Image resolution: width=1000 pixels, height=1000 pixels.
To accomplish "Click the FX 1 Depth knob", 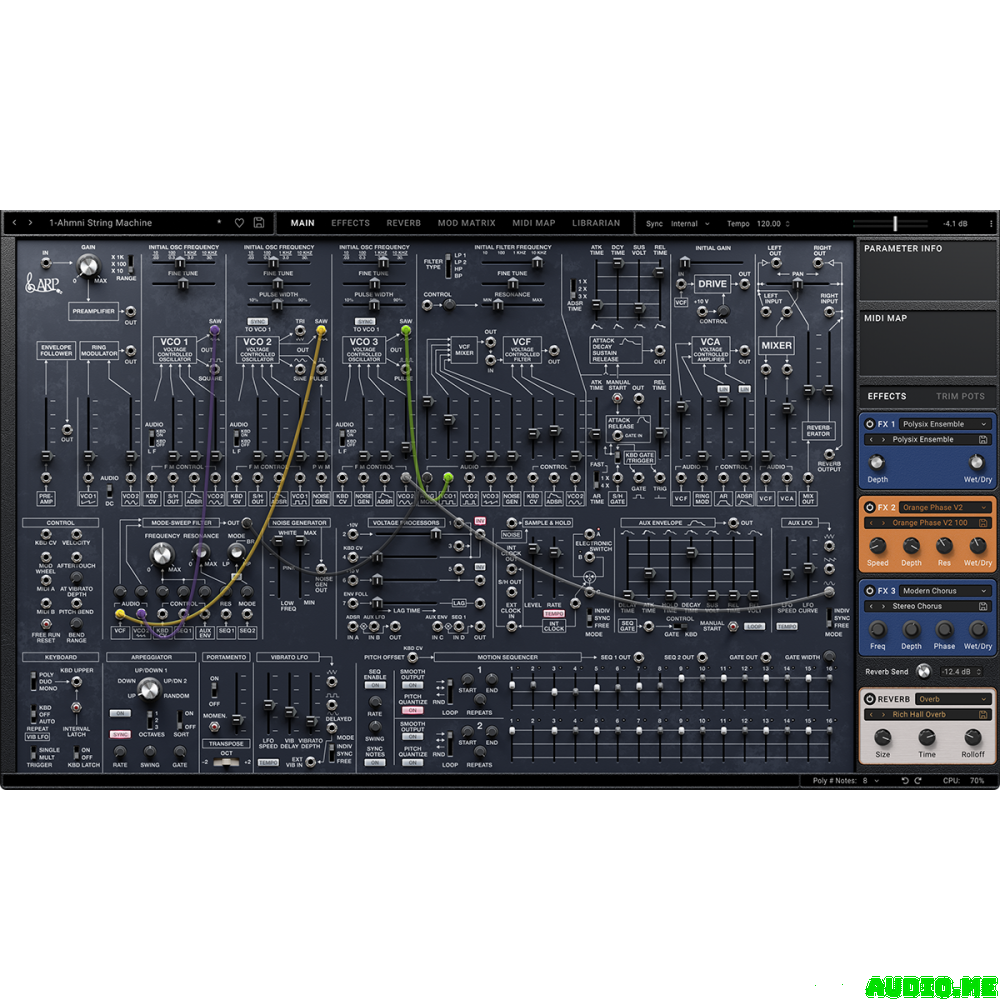I will 877,462.
